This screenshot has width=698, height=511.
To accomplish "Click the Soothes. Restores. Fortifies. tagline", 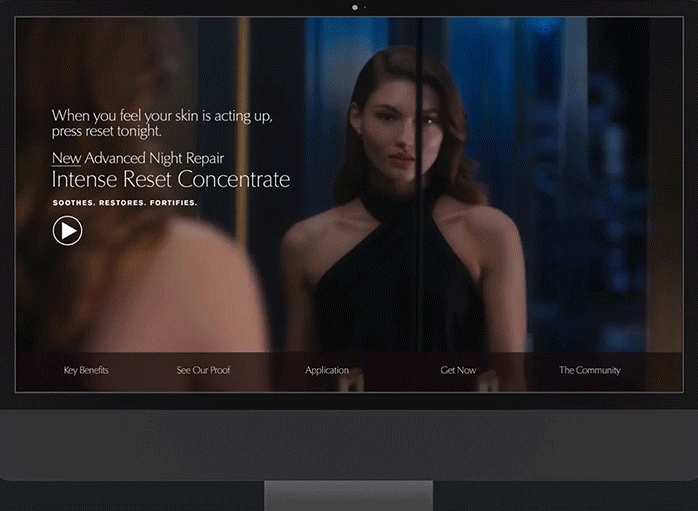I will coord(125,203).
